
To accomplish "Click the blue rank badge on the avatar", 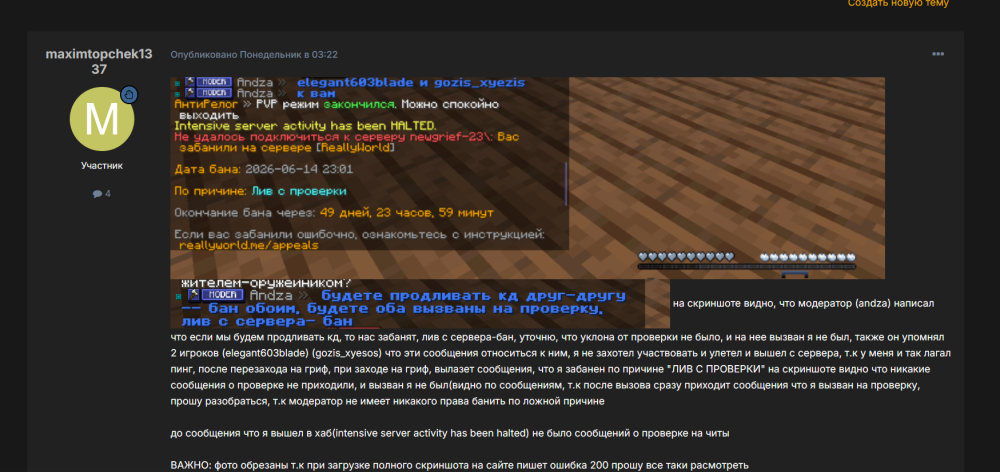I will [129, 94].
